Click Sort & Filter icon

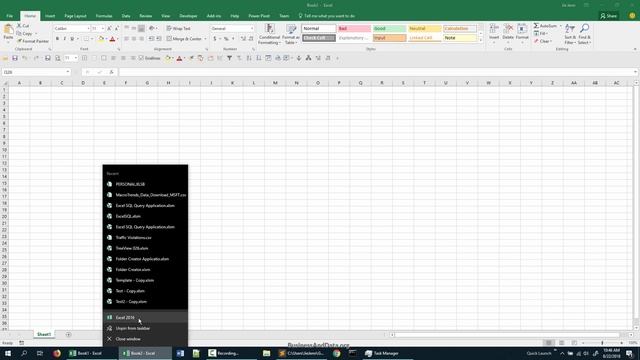pos(570,29)
